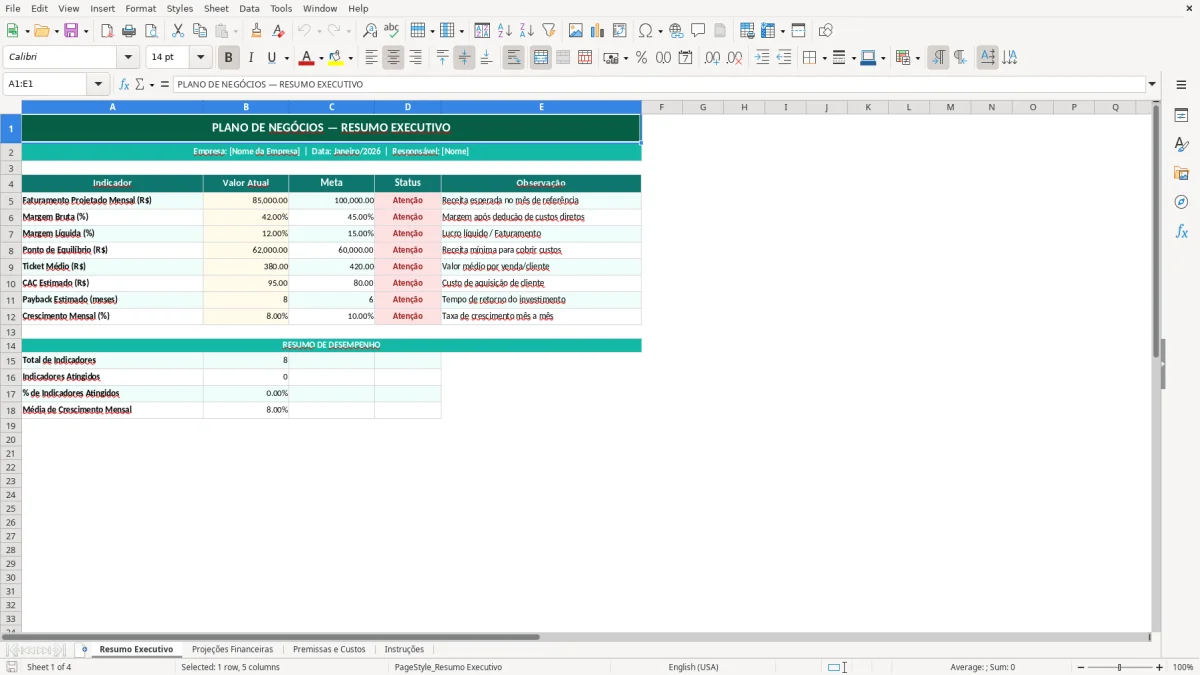The image size is (1200, 675).
Task: Click the Print icon
Action: 129,31
